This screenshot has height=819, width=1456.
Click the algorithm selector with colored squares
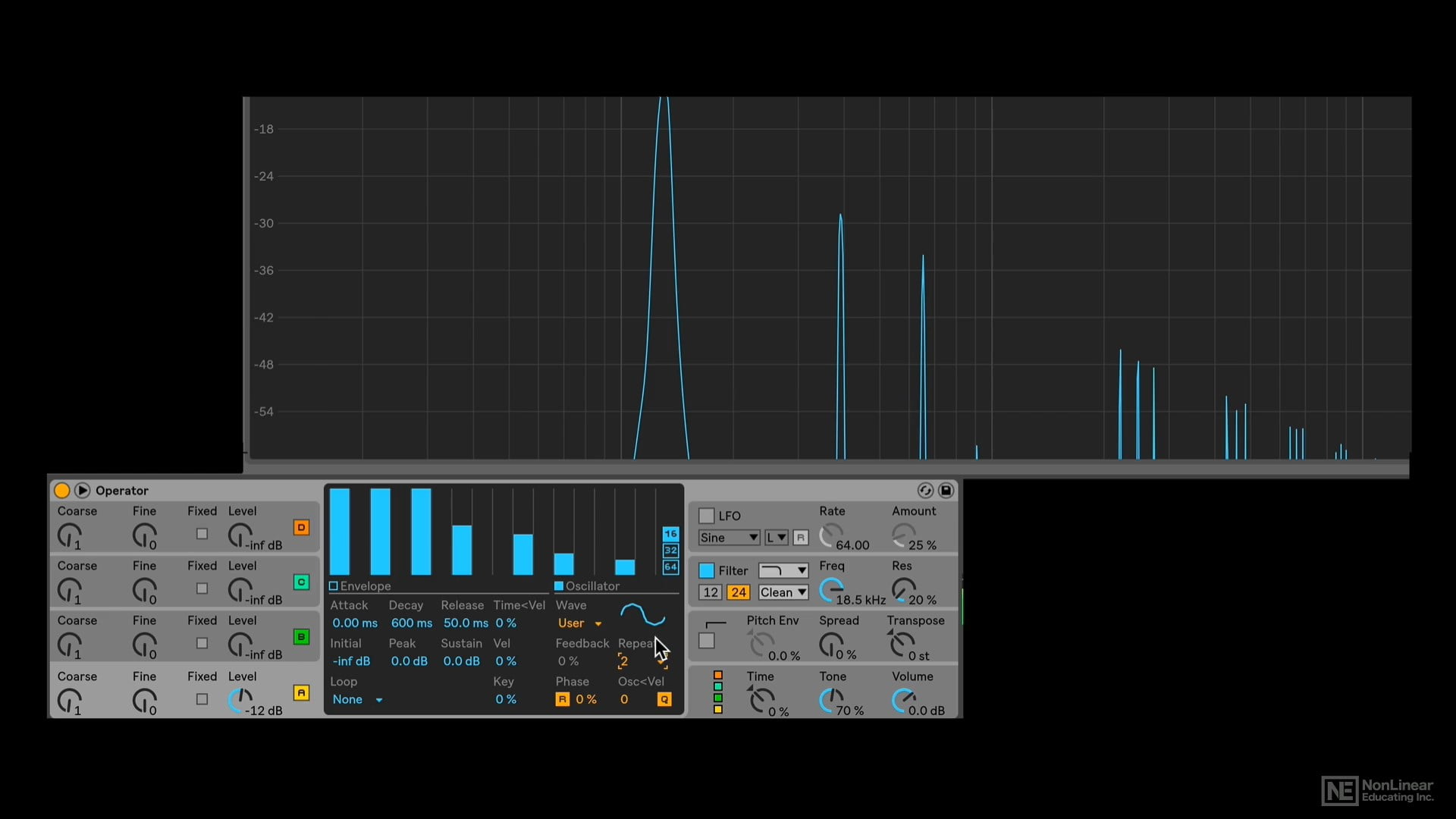coord(717,692)
